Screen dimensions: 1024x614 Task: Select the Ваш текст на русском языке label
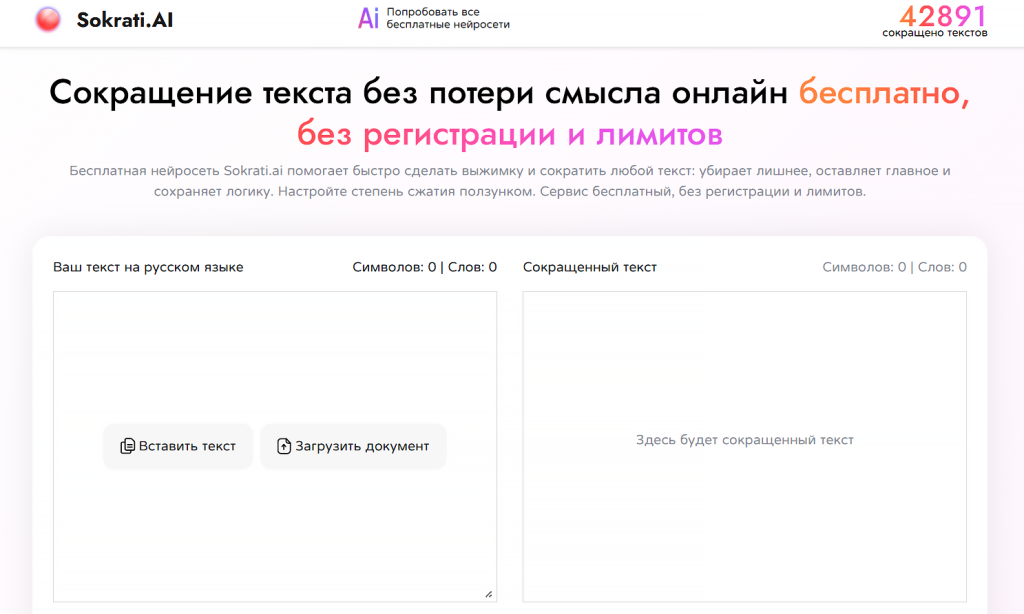[x=149, y=266]
